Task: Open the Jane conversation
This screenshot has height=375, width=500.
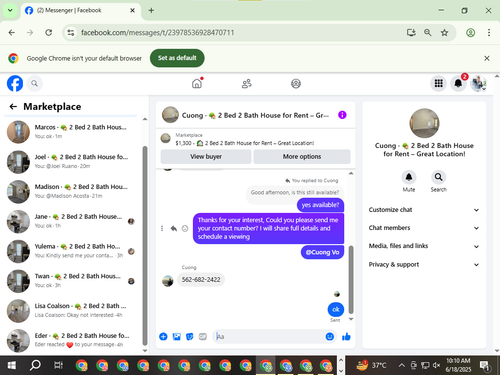Action: click(72, 221)
